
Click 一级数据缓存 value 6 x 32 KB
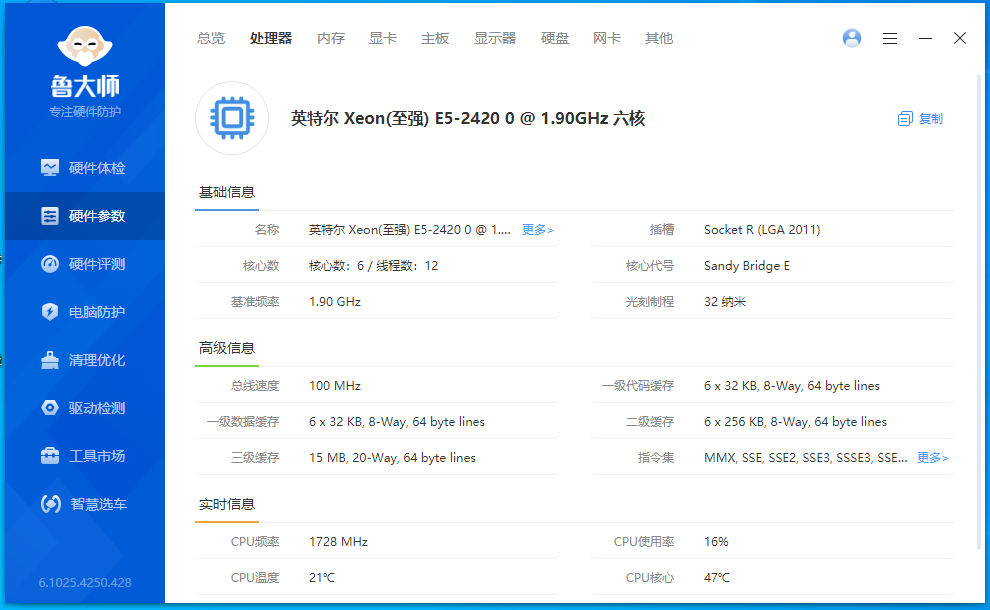[397, 422]
